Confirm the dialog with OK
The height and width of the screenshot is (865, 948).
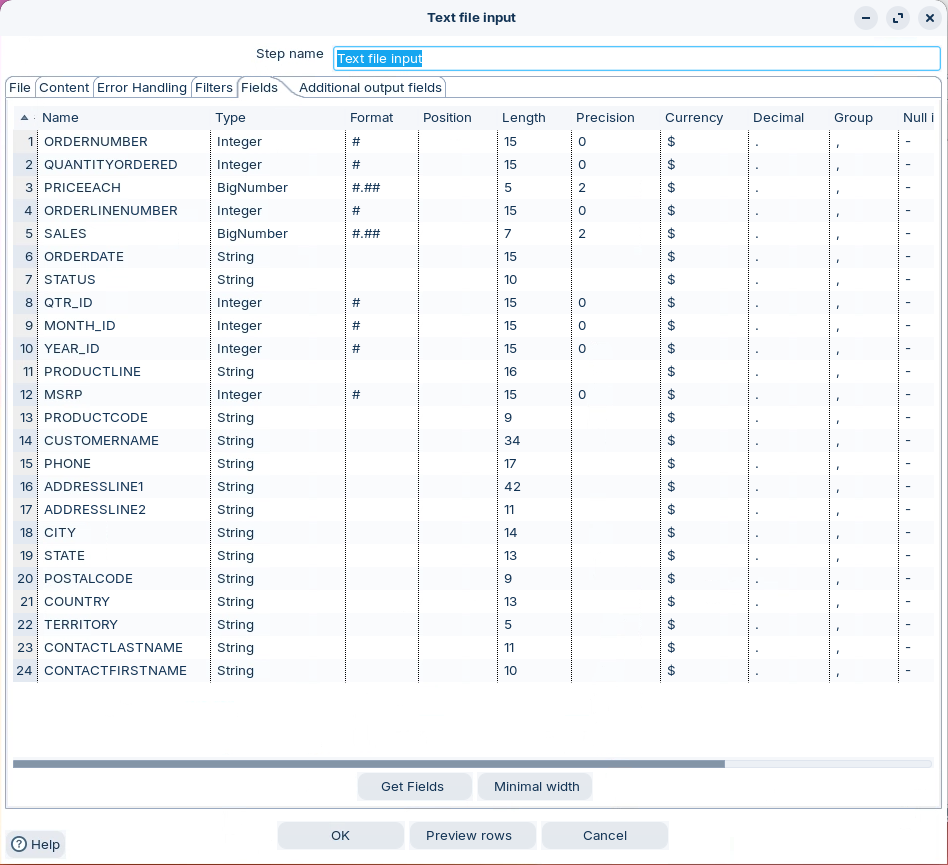(340, 836)
